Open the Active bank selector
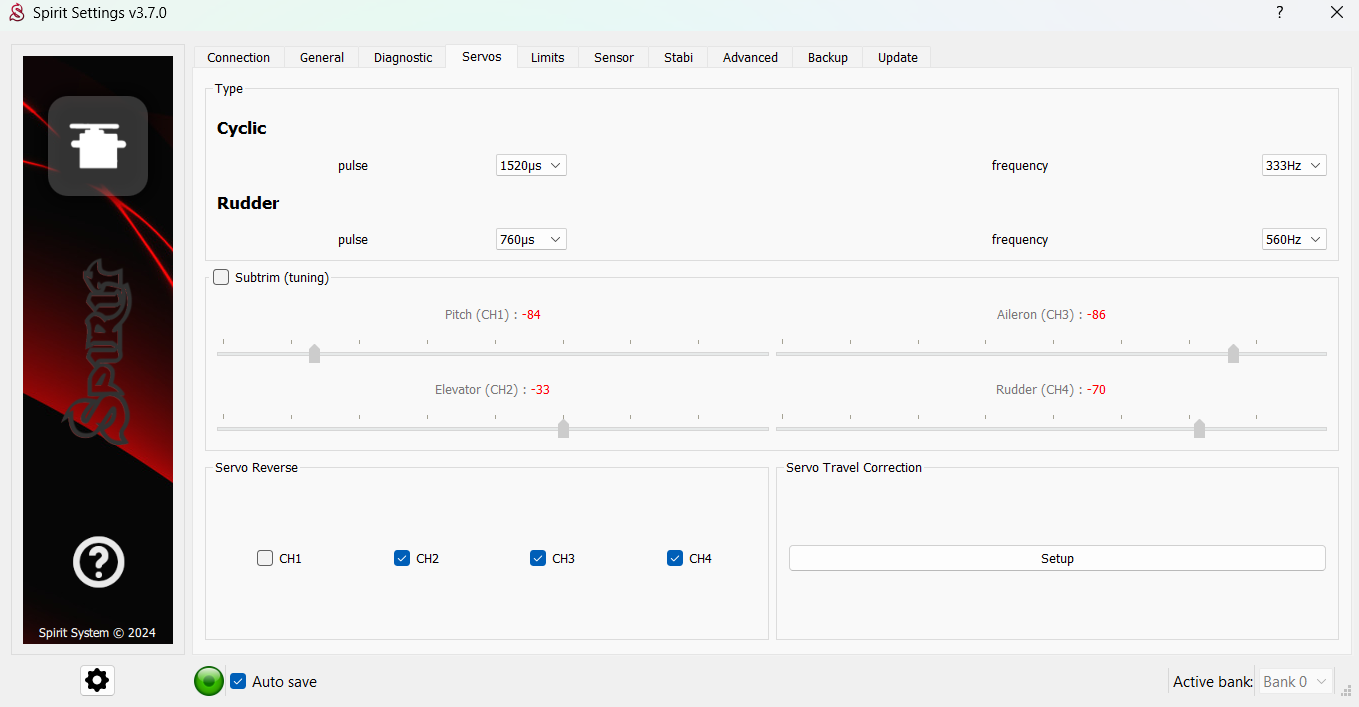This screenshot has width=1359, height=707. click(1295, 682)
